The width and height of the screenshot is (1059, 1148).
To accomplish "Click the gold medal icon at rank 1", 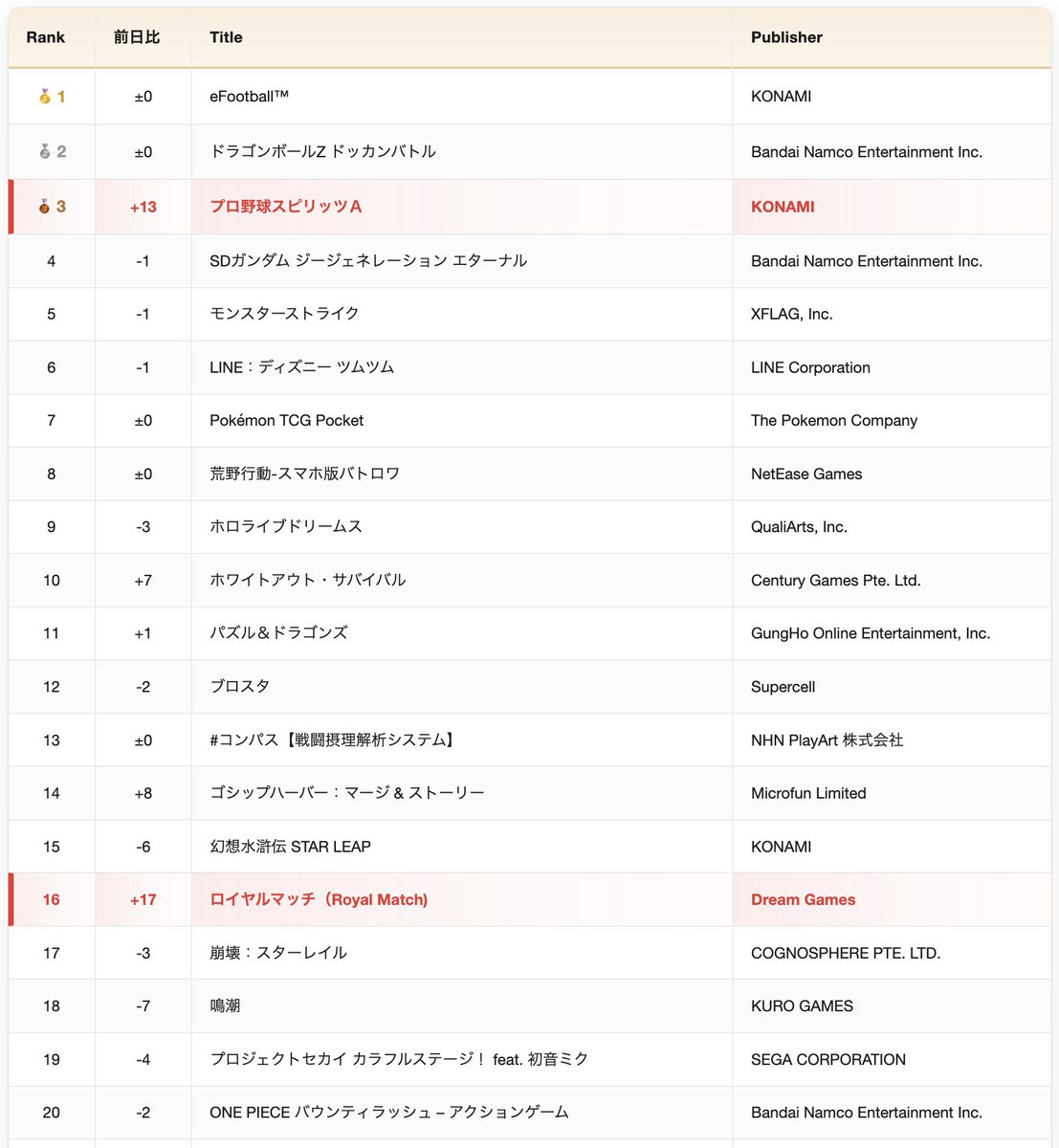I will click(x=44, y=97).
